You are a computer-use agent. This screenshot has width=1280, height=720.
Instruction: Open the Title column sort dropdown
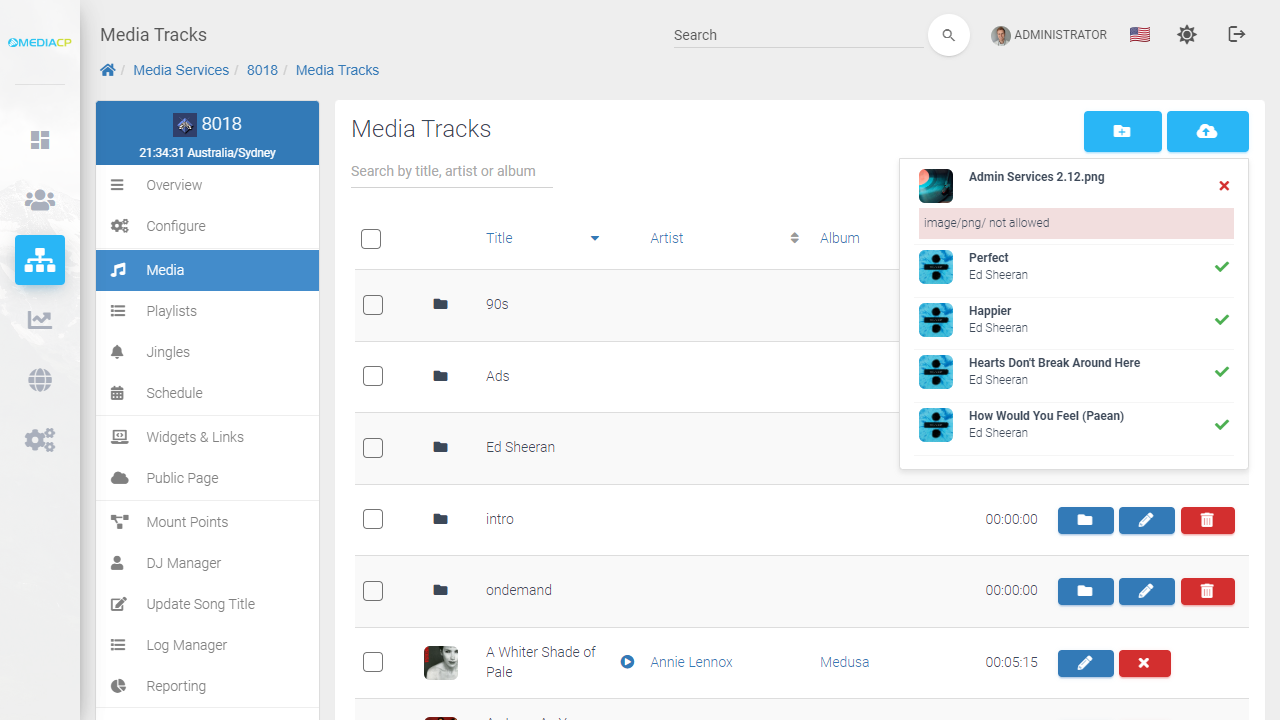[x=595, y=238]
